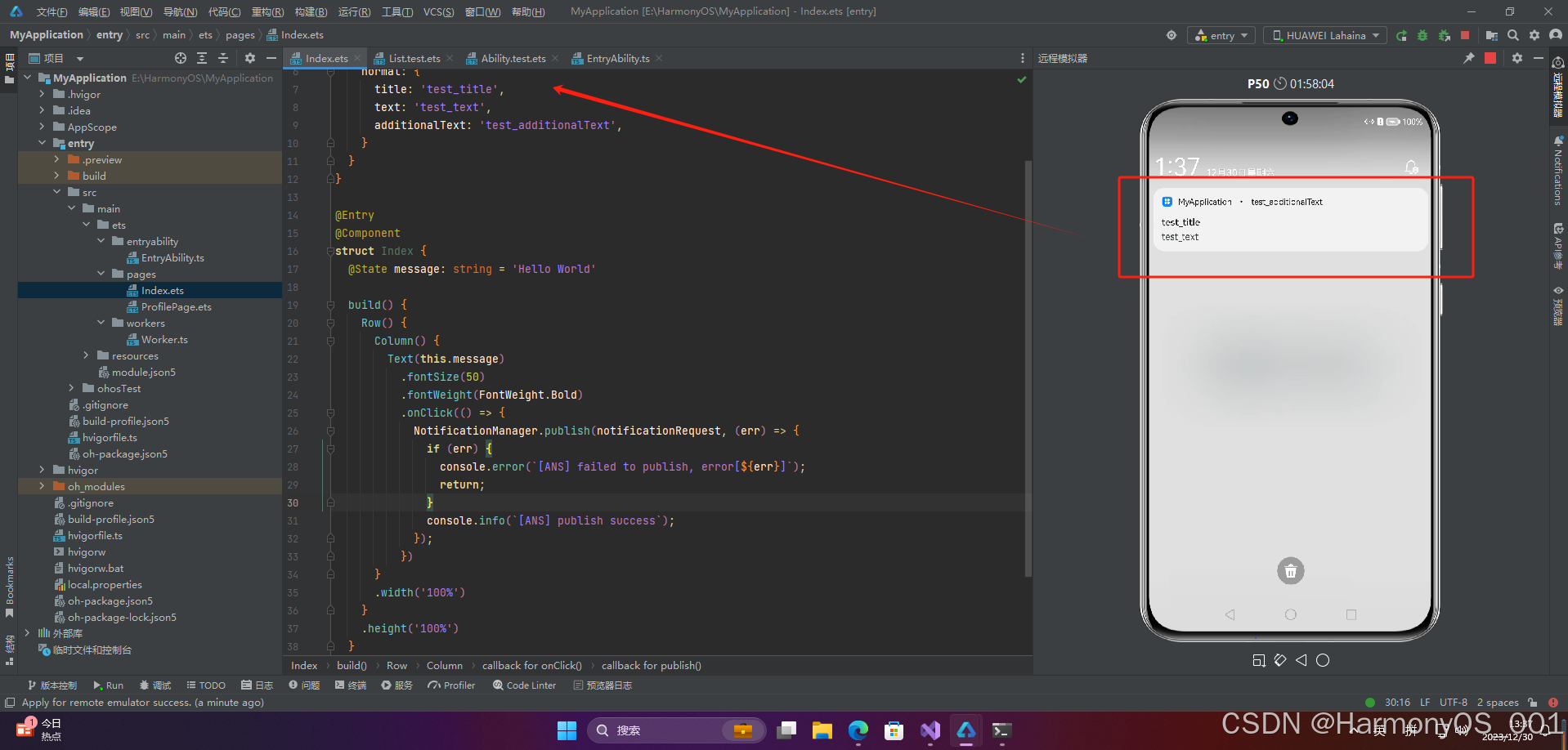Open the 文件(F) menu
1568x750 pixels.
pyautogui.click(x=52, y=11)
